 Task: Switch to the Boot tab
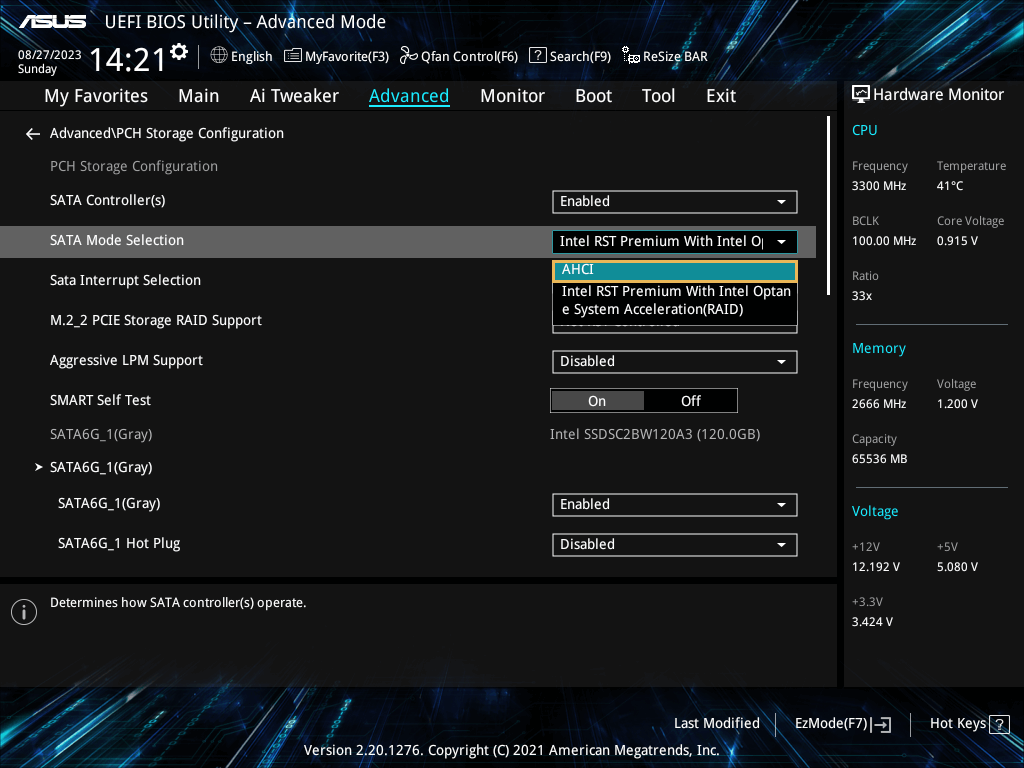point(593,96)
